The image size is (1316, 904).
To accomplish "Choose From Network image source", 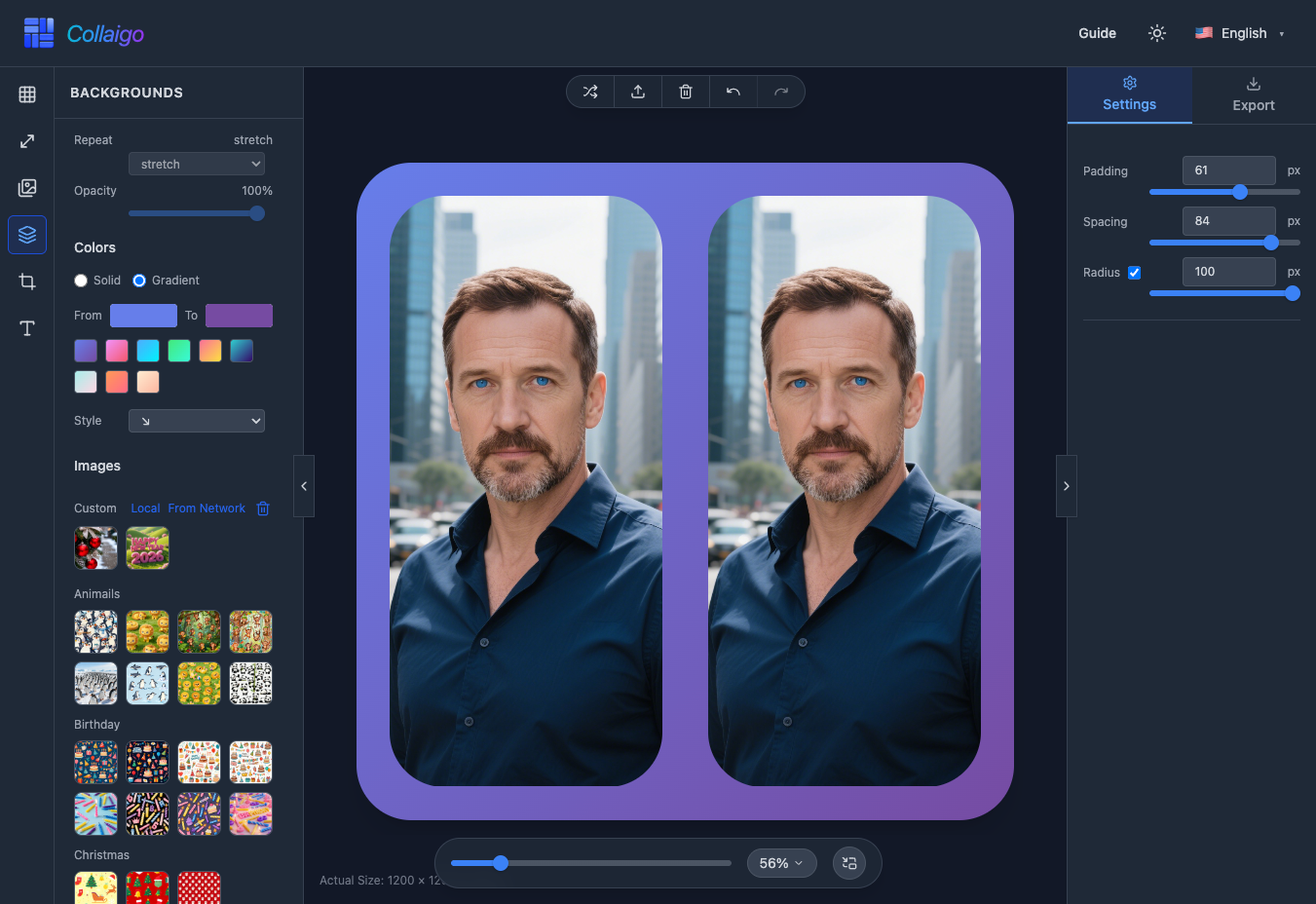I will point(207,508).
